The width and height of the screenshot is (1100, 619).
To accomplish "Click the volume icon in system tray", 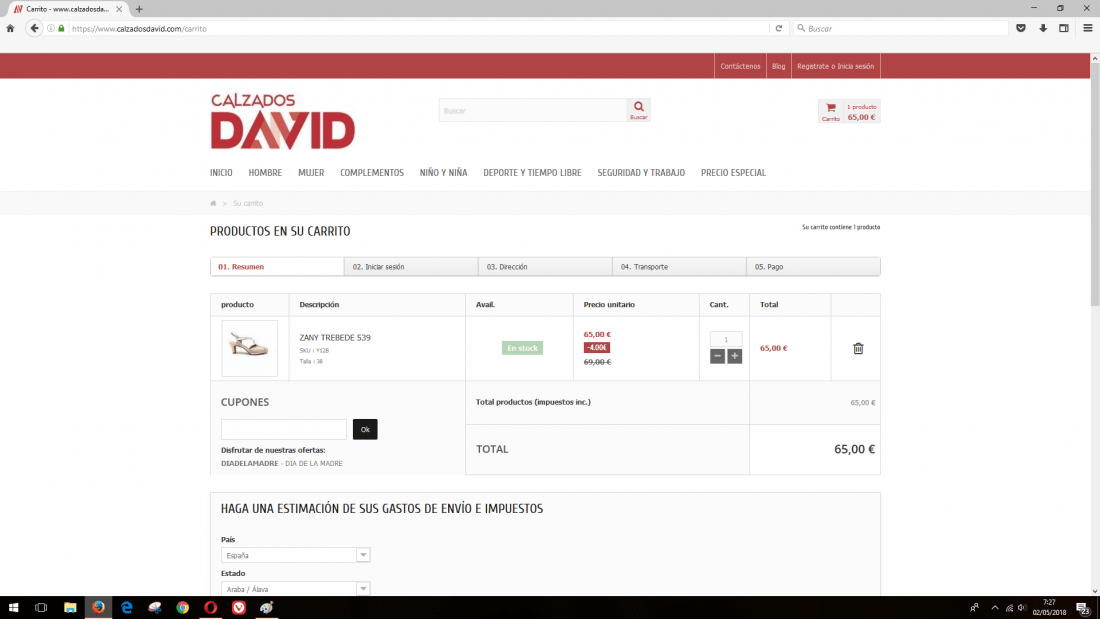I will 1022,608.
